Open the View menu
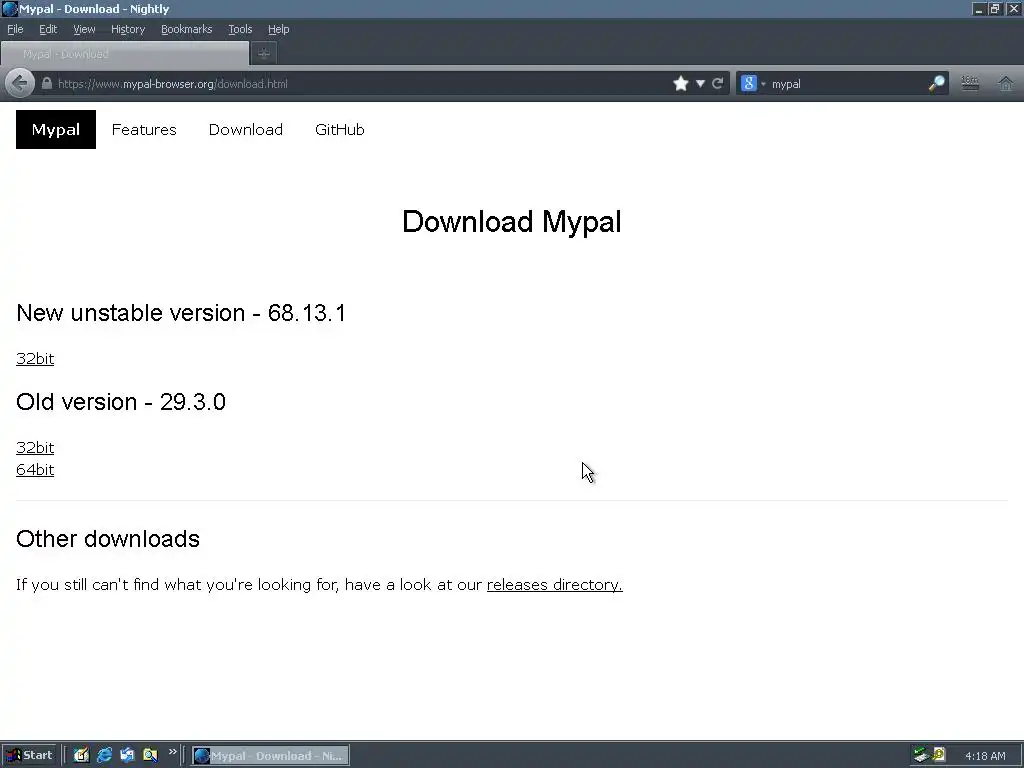 [84, 29]
